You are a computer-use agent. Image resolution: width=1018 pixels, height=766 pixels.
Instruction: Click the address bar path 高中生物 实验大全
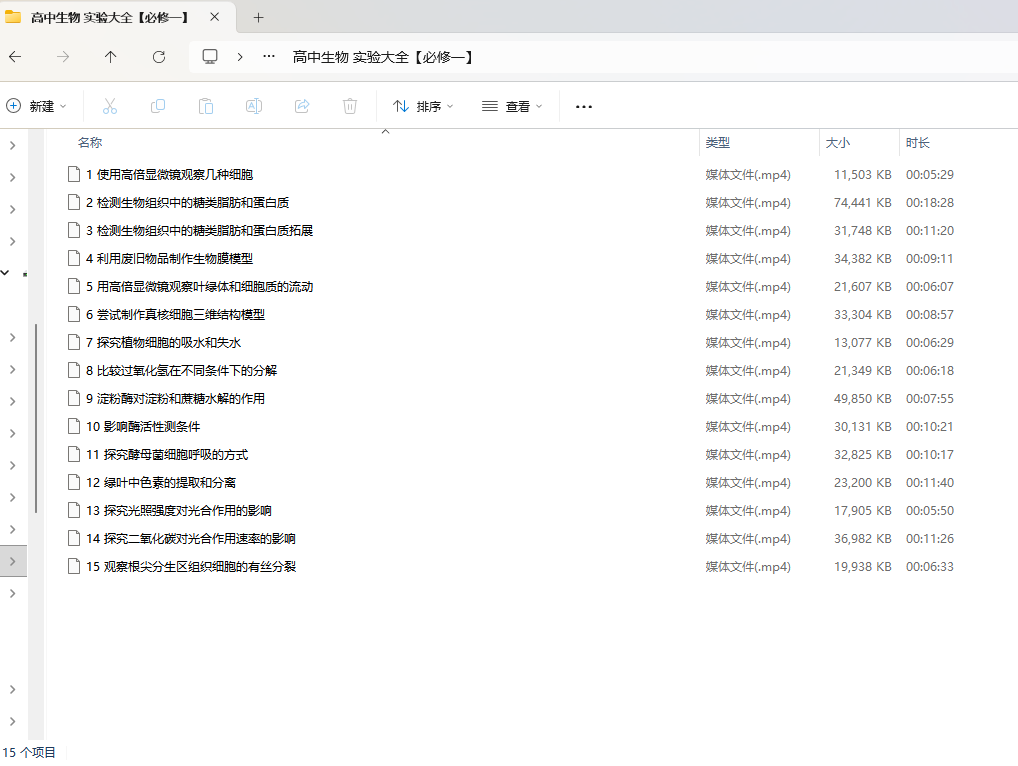pos(382,57)
